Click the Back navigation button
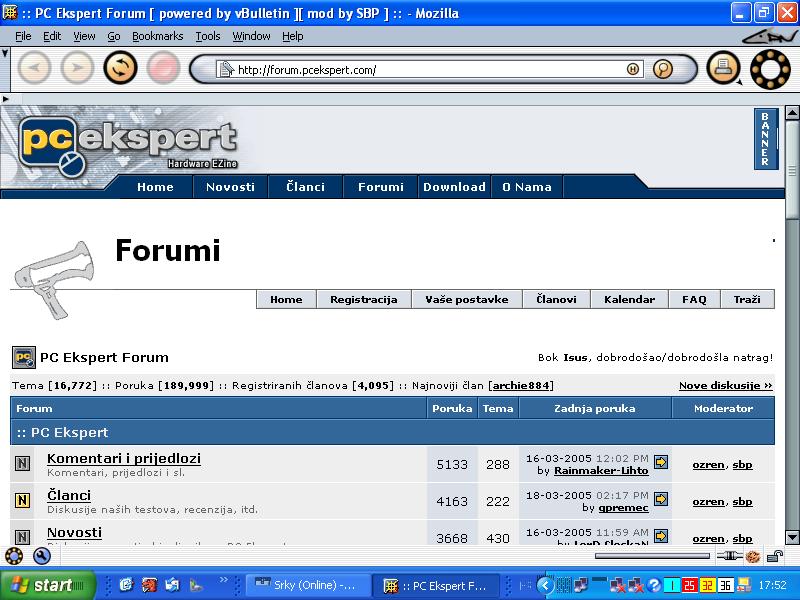Viewport: 800px width, 600px height. [x=34, y=68]
